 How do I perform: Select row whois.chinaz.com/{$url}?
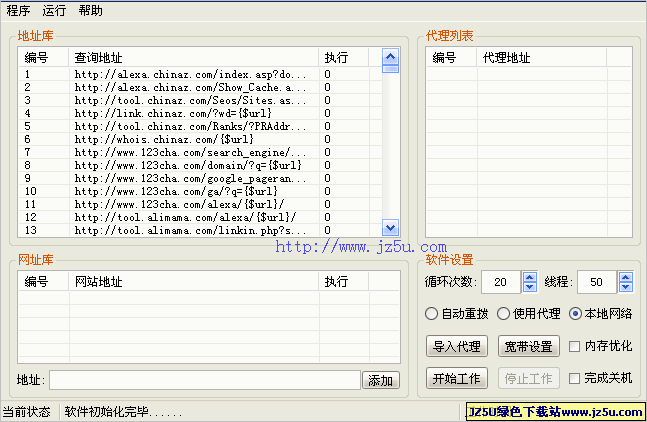pos(200,139)
